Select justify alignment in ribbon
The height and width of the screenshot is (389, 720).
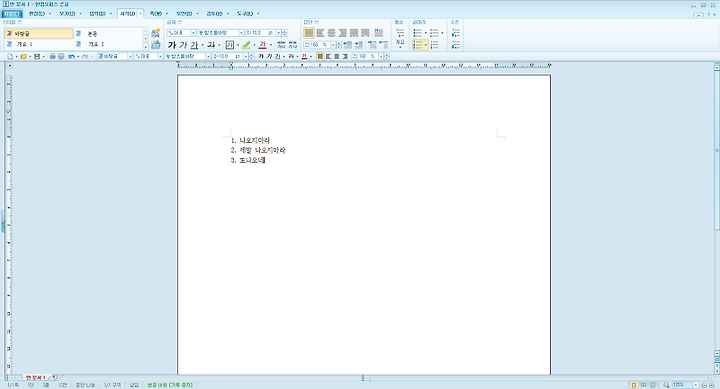coord(309,33)
